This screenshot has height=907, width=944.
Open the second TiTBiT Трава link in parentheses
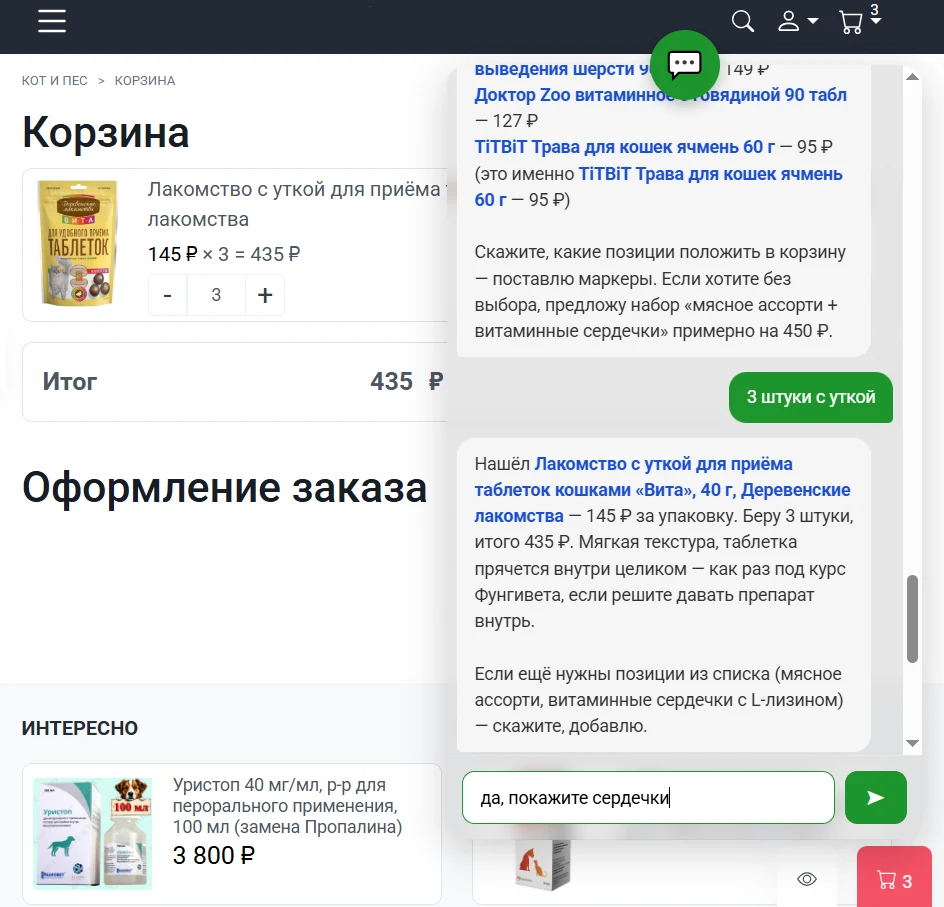tap(658, 187)
